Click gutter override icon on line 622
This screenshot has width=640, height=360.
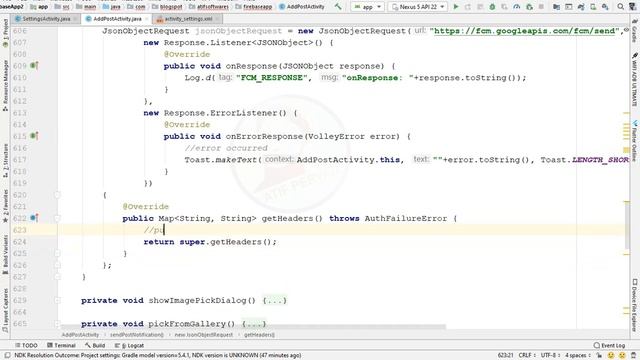coord(34,218)
